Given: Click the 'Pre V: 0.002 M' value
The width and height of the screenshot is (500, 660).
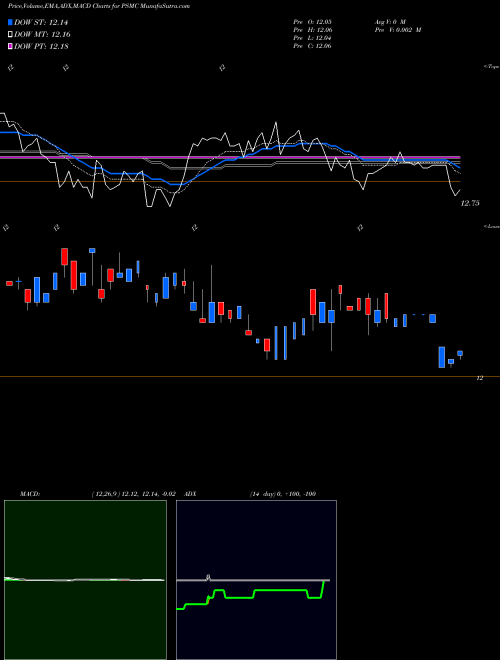Looking at the screenshot, I should pyautogui.click(x=398, y=30).
